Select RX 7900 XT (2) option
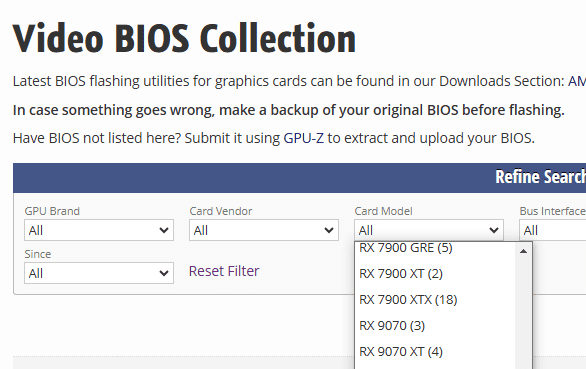This screenshot has height=369, width=586. (x=435, y=274)
